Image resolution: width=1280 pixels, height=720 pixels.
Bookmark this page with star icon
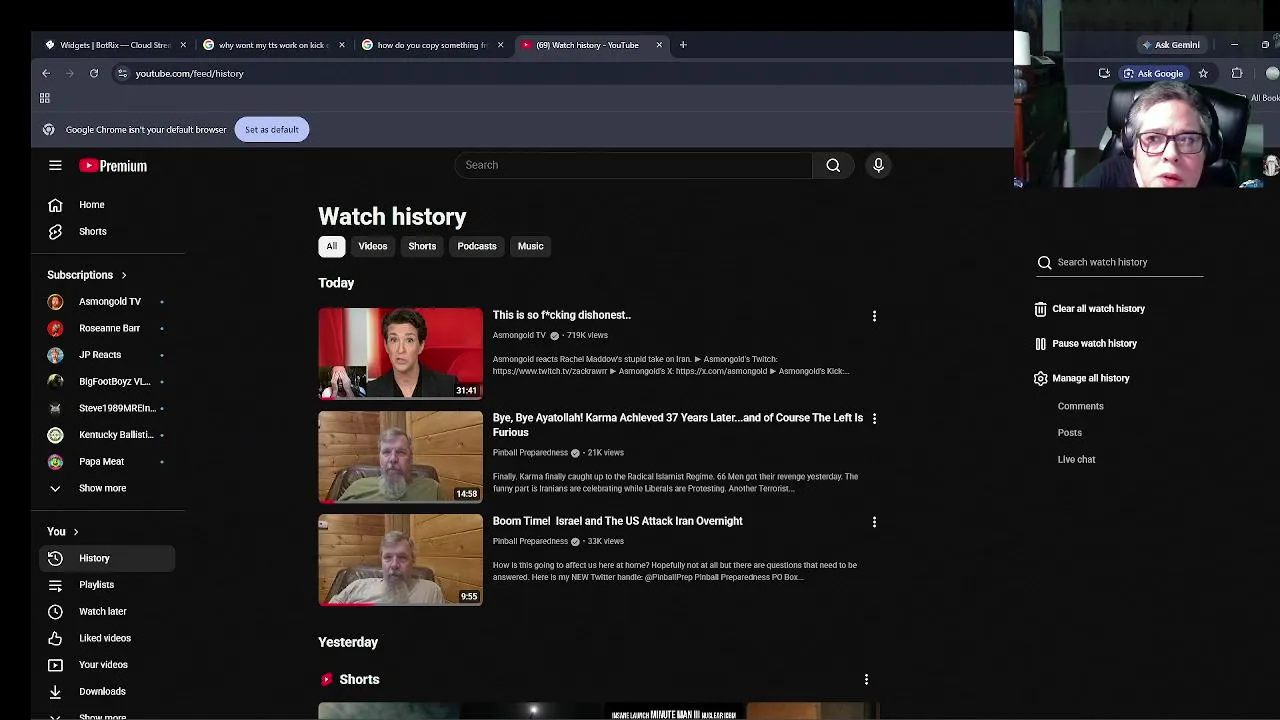[x=1203, y=73]
